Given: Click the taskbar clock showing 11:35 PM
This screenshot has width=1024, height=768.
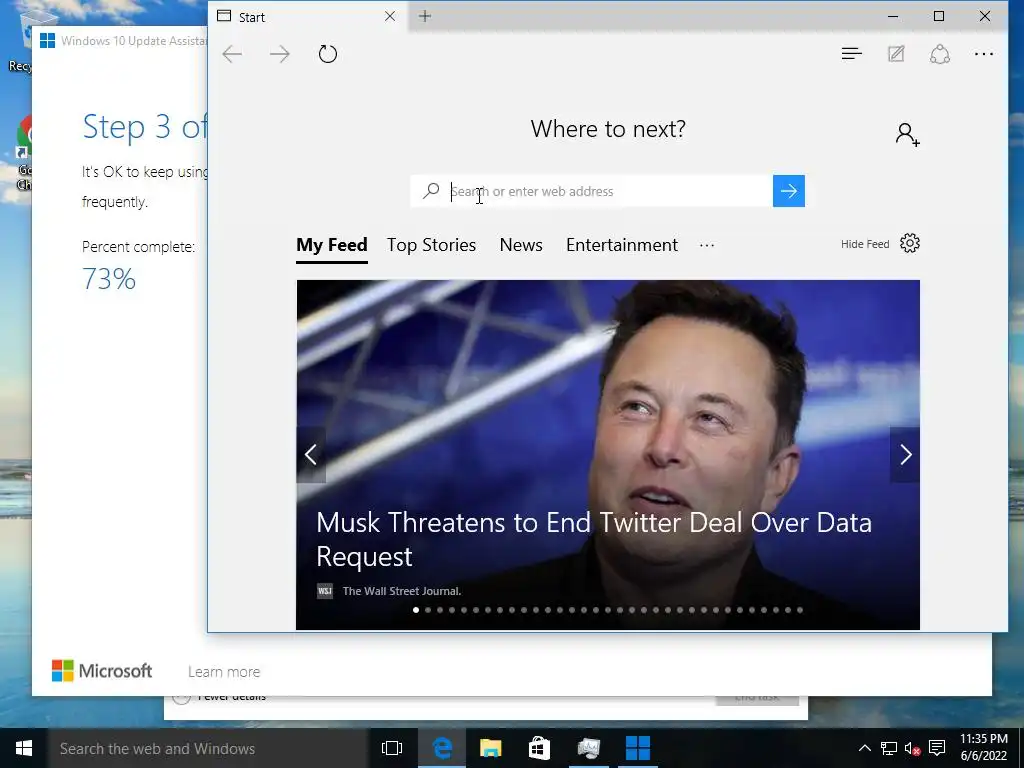Looking at the screenshot, I should 984,747.
